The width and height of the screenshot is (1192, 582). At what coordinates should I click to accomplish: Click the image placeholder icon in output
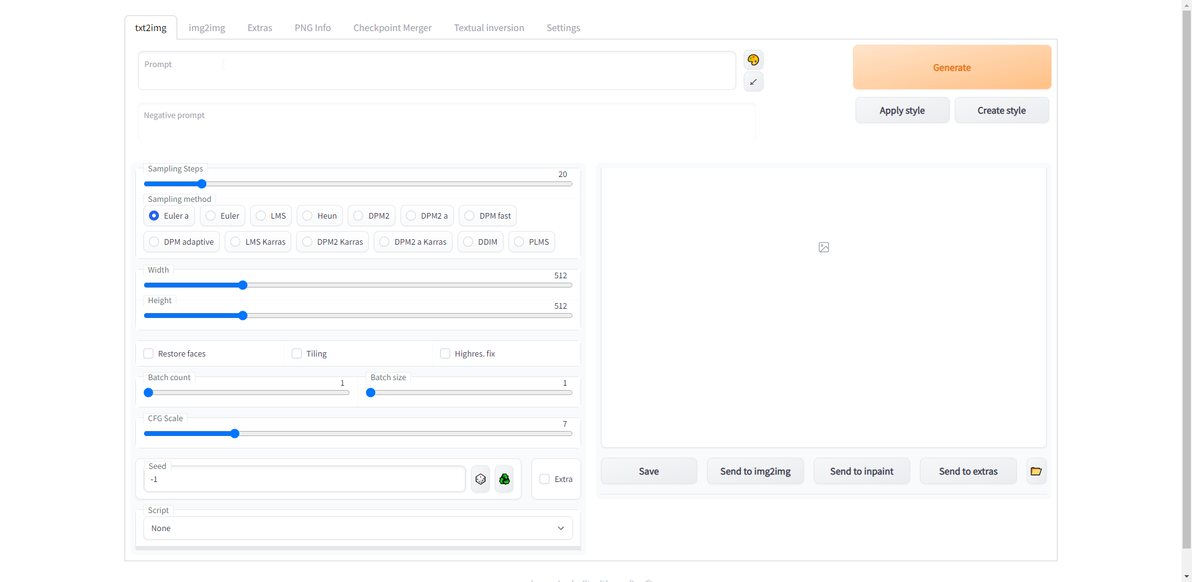click(x=823, y=247)
